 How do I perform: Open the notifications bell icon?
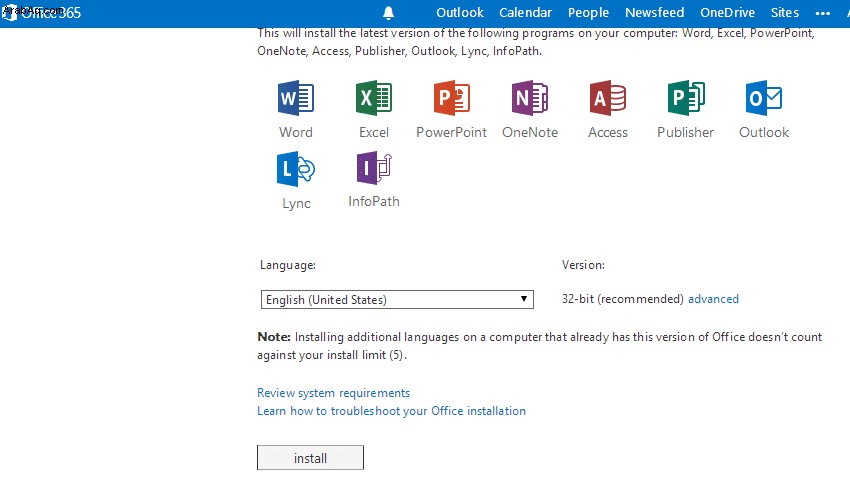(389, 12)
